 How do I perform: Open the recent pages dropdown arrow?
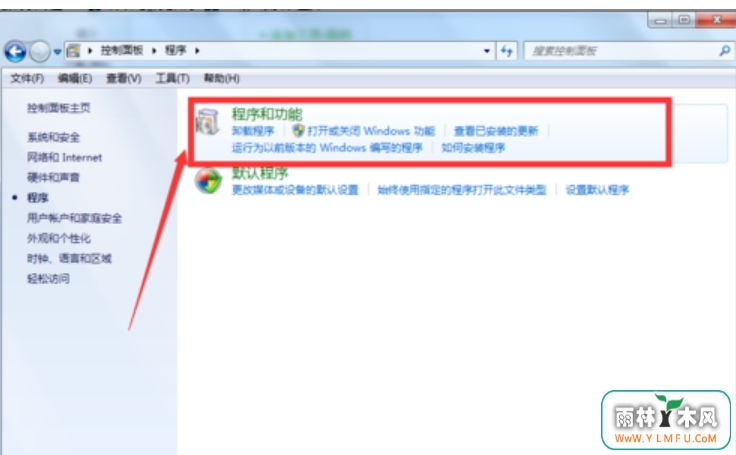(57, 51)
